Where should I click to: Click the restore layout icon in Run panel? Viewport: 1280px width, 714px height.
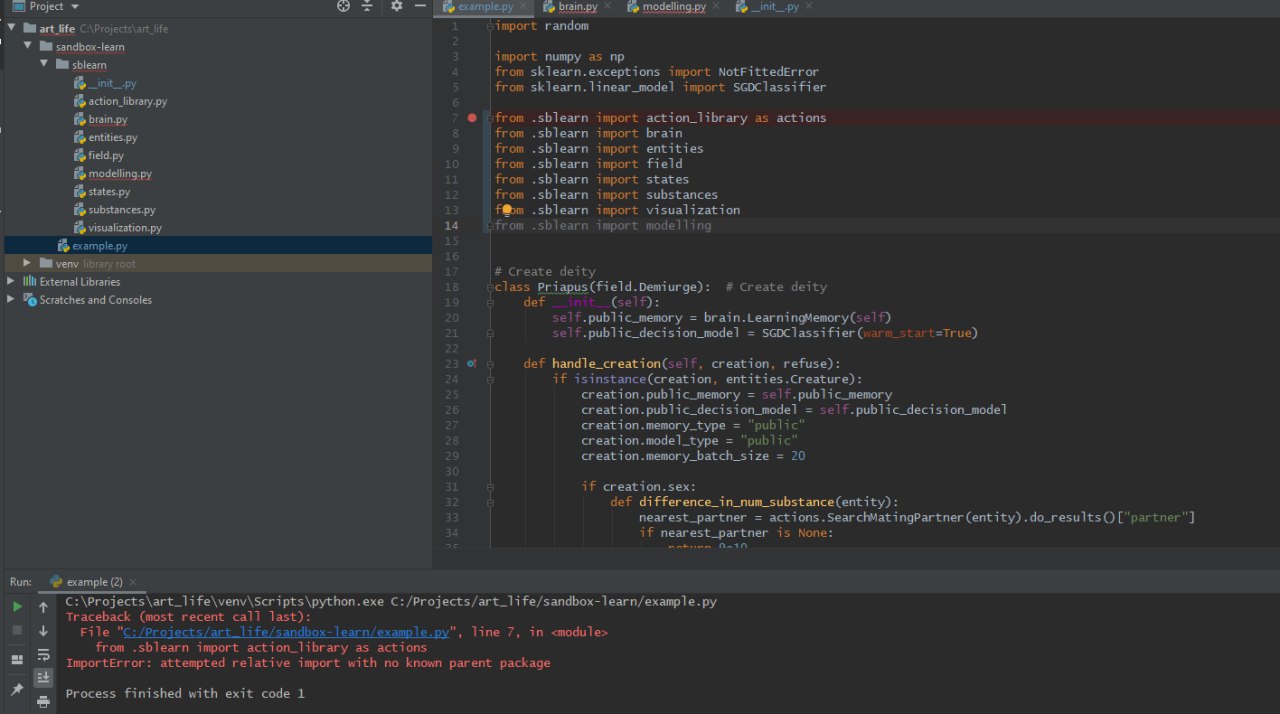coord(17,660)
